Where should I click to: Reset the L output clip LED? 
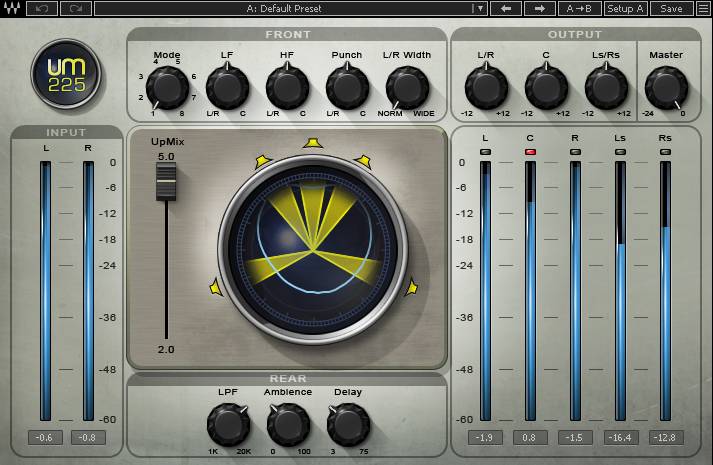pos(485,152)
